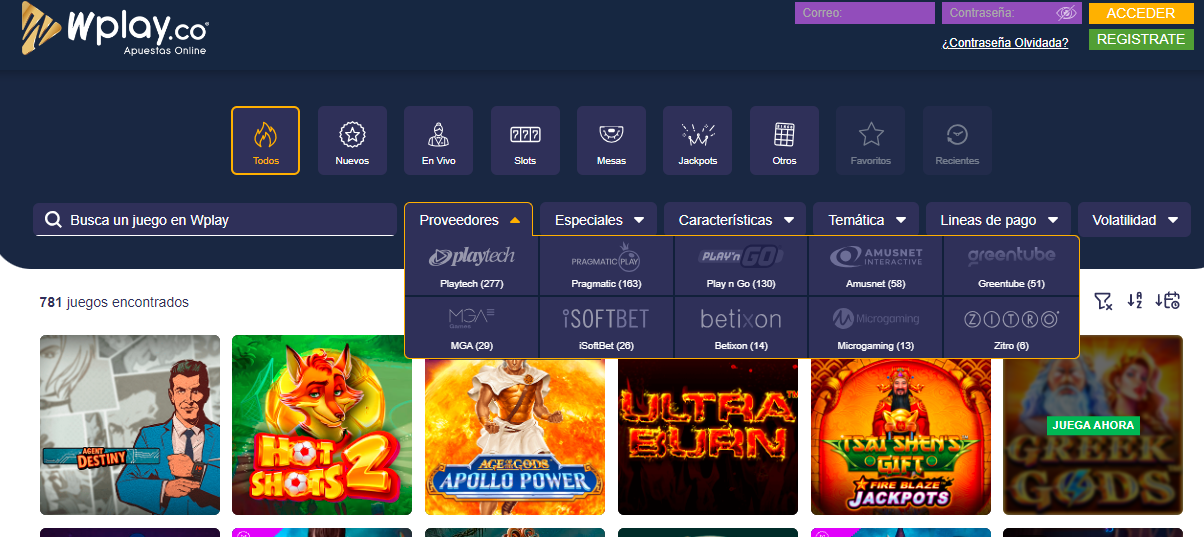Open the Mesas table games category
This screenshot has width=1204, height=537.
tap(611, 141)
